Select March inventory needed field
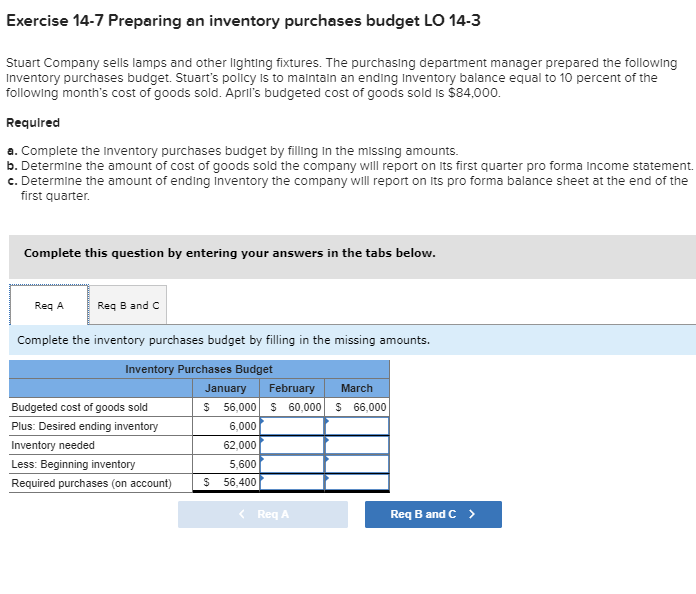 click(x=357, y=445)
